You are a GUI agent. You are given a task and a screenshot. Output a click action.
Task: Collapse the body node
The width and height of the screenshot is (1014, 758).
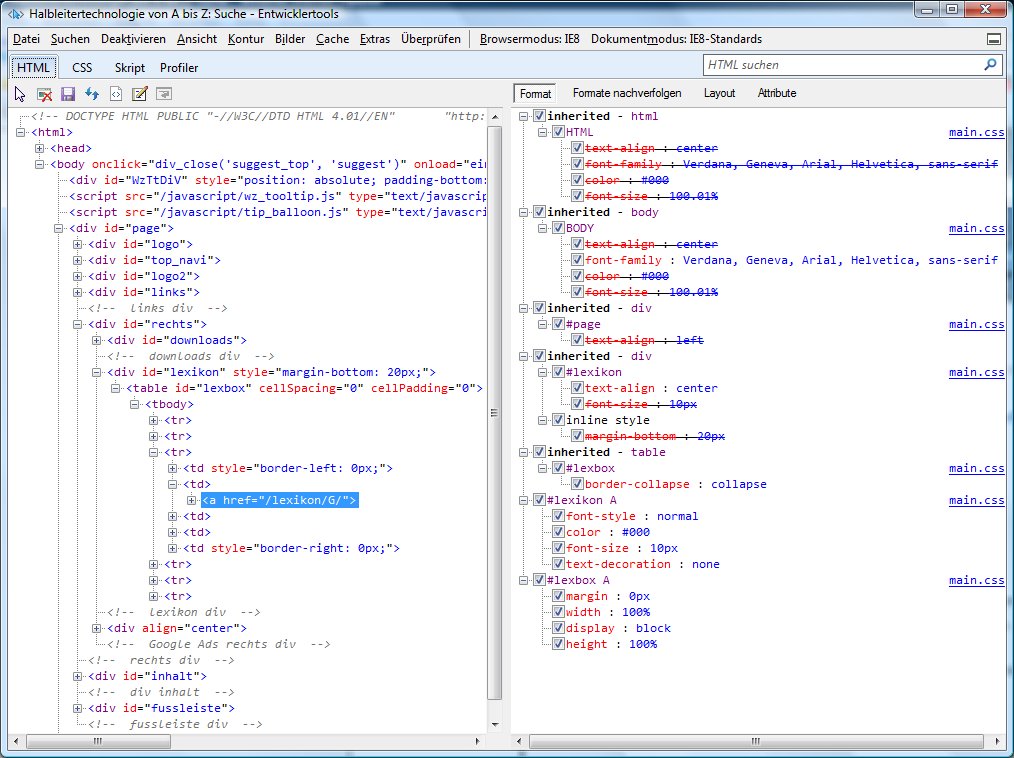click(39, 164)
